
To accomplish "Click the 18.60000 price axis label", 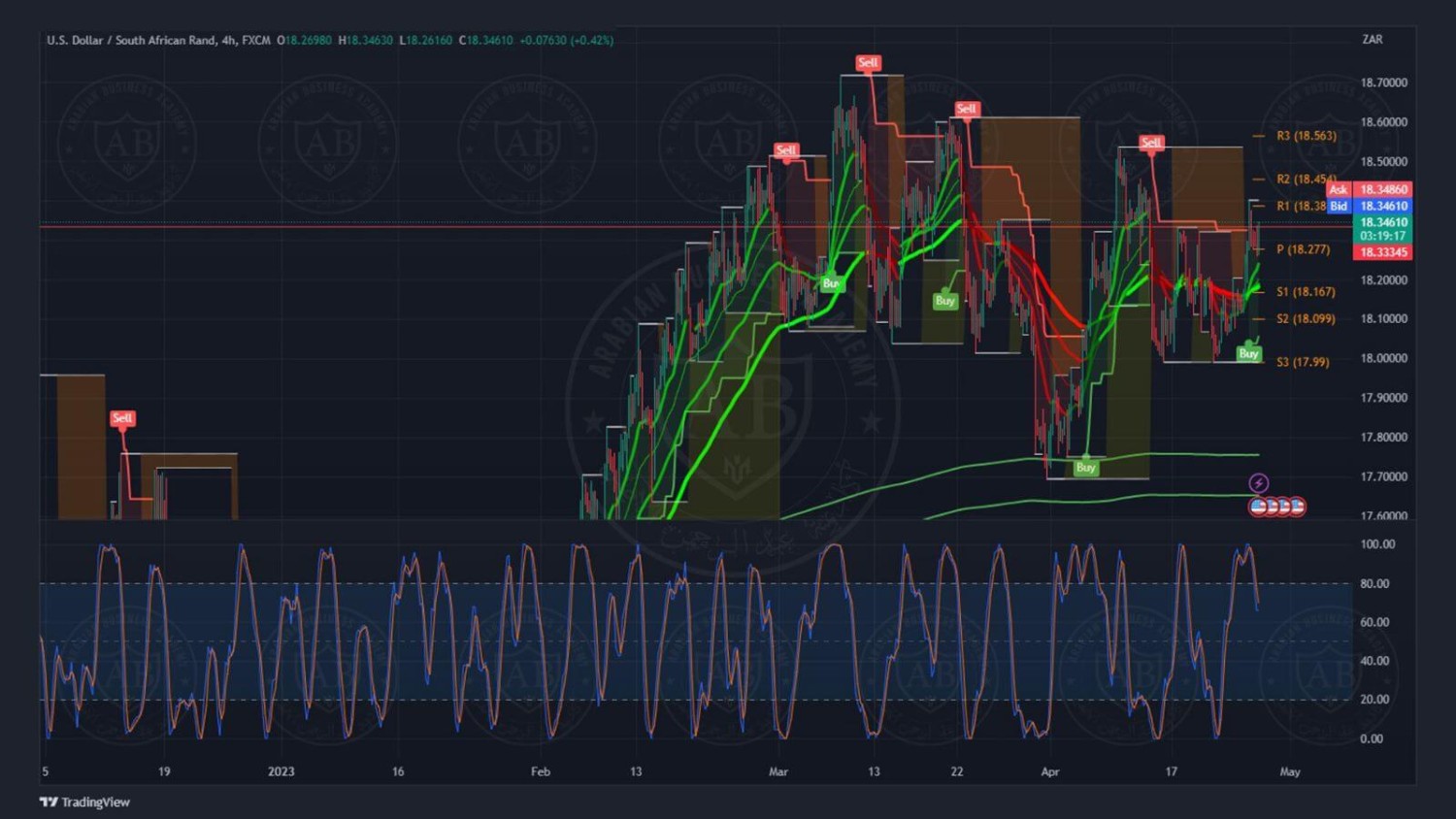I will (1384, 122).
